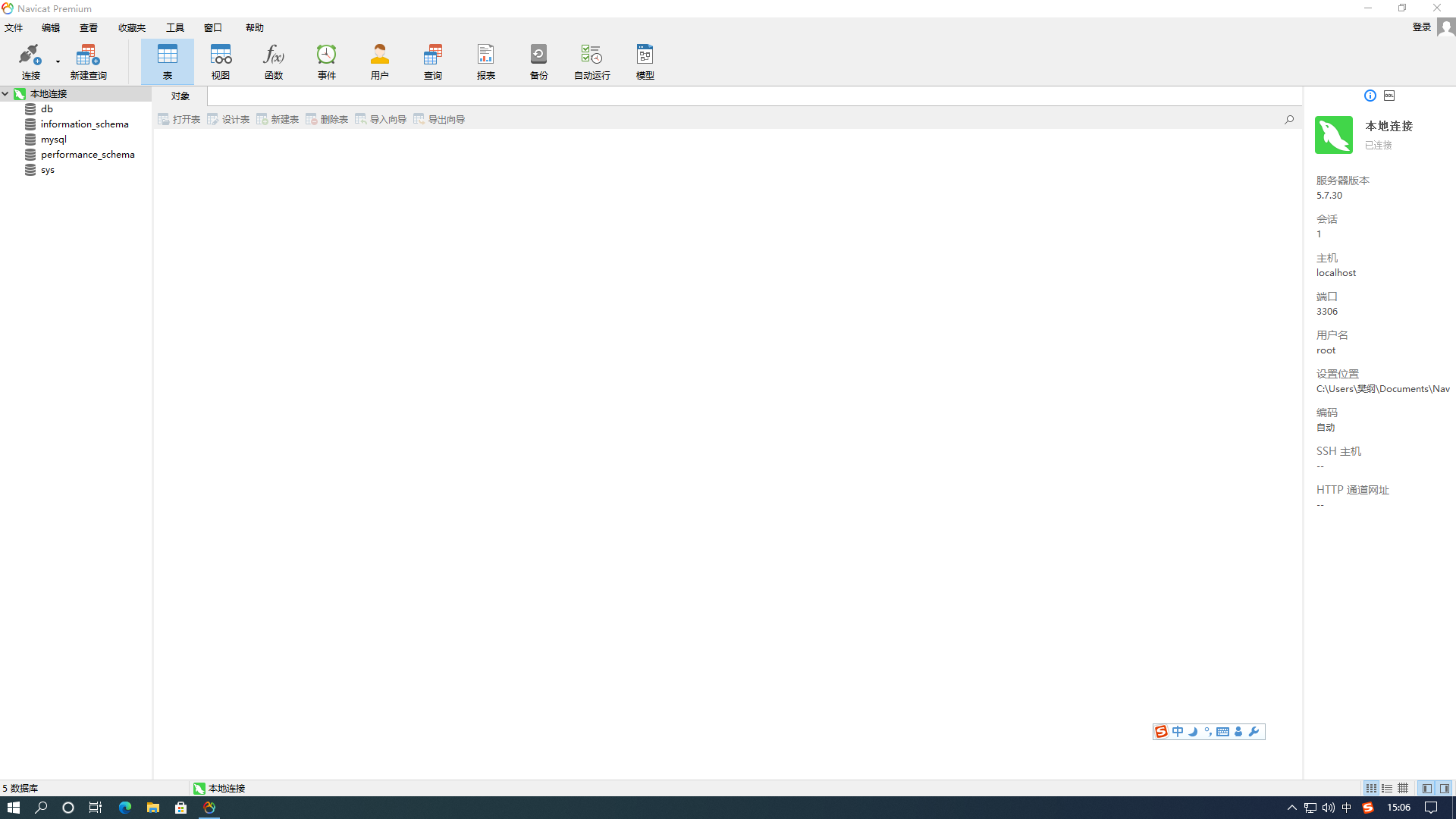Toggle the left navigation pane visibility
Screen dimensions: 1456x819
(x=1427, y=788)
